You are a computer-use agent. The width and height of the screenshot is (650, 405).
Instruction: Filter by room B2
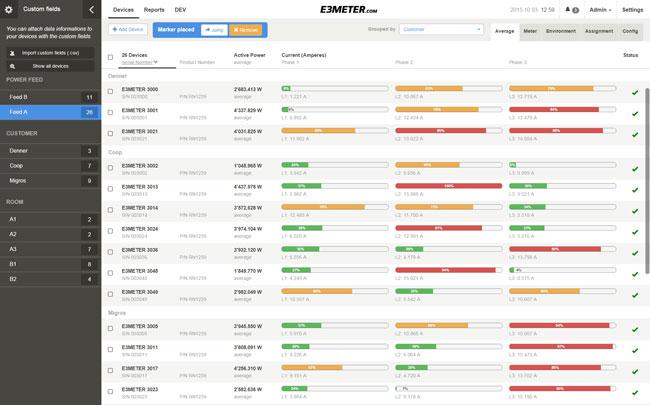pyautogui.click(x=50, y=279)
